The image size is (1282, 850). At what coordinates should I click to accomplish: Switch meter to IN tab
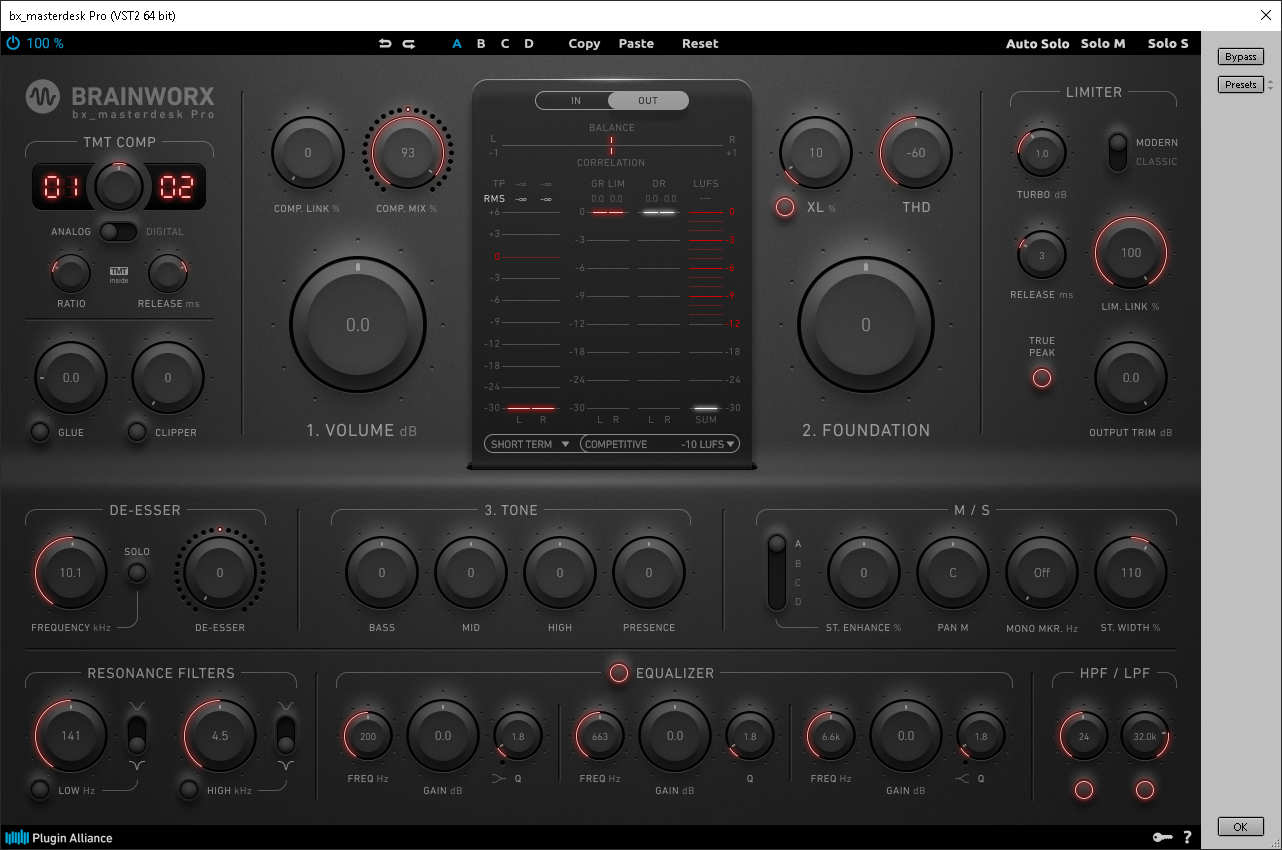click(x=575, y=100)
